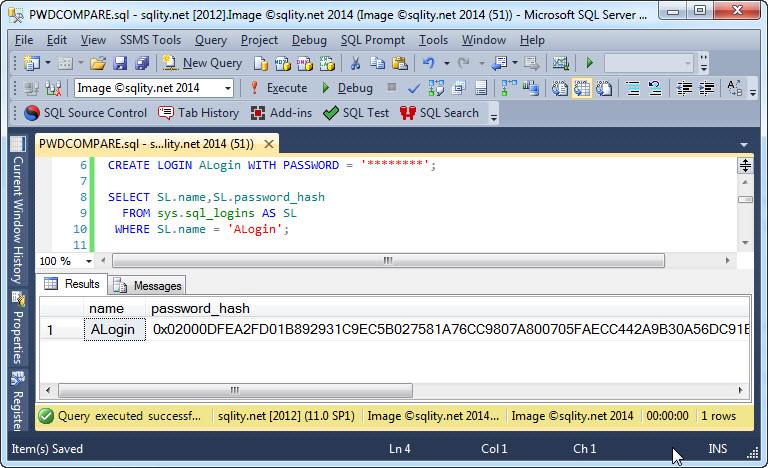The height and width of the screenshot is (468, 768).
Task: Click the Open File folder icon
Action: coord(98,63)
